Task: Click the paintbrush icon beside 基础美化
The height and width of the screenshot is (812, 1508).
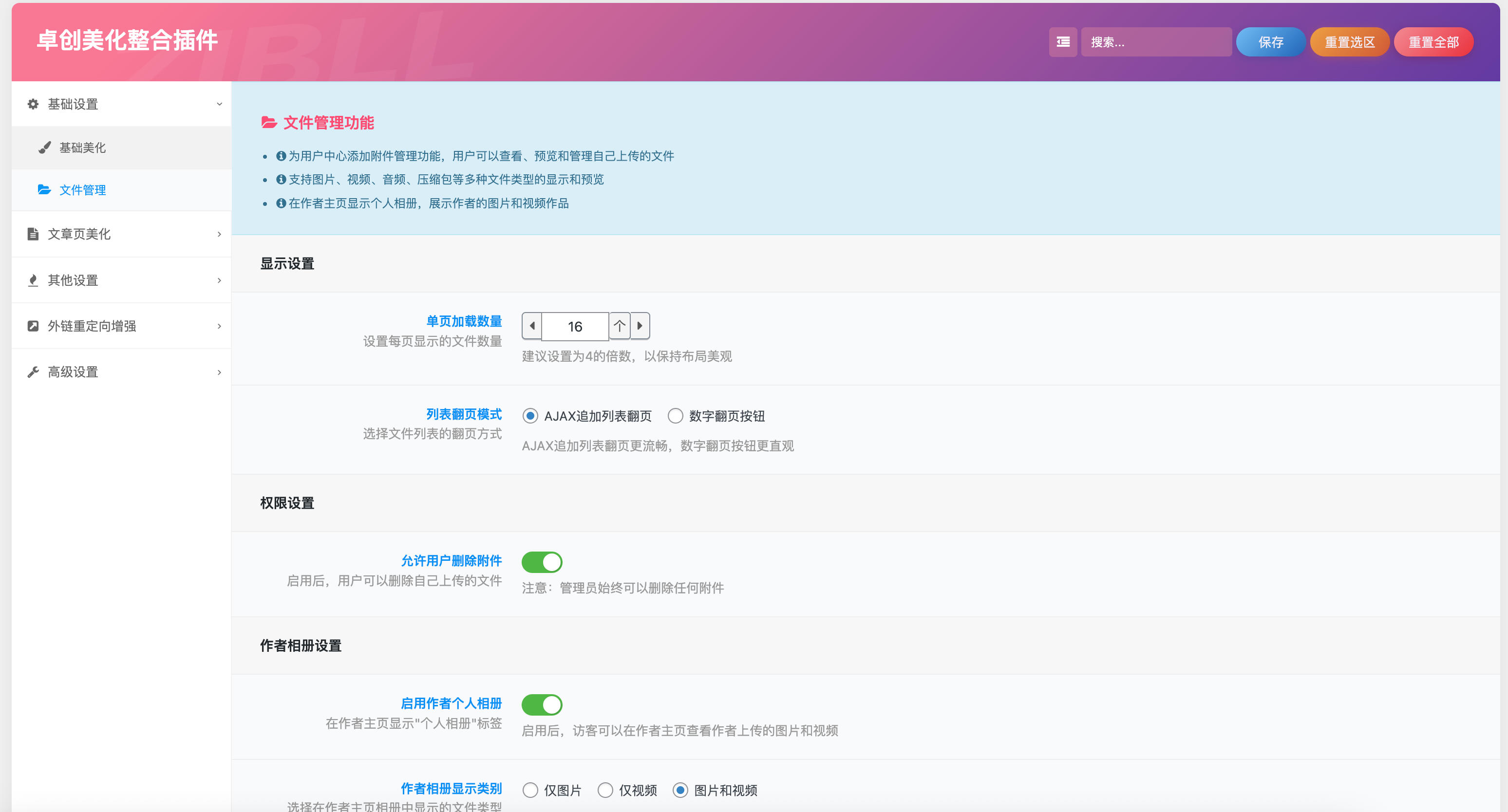Action: tap(44, 148)
